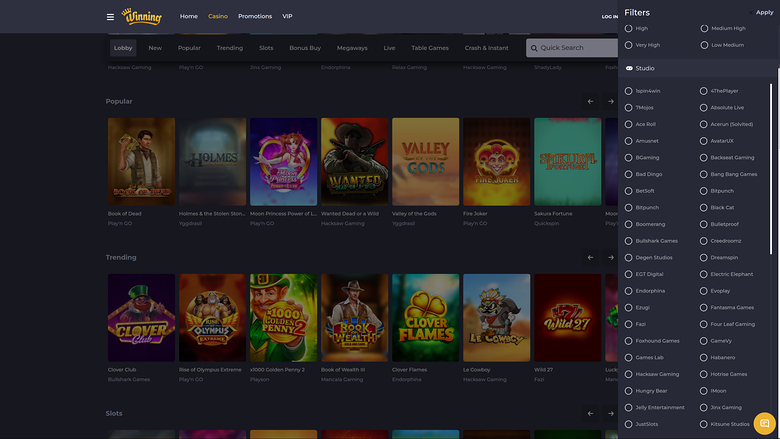The width and height of the screenshot is (780, 439).
Task: Collapse the Studio filter section header
Action: [x=698, y=68]
